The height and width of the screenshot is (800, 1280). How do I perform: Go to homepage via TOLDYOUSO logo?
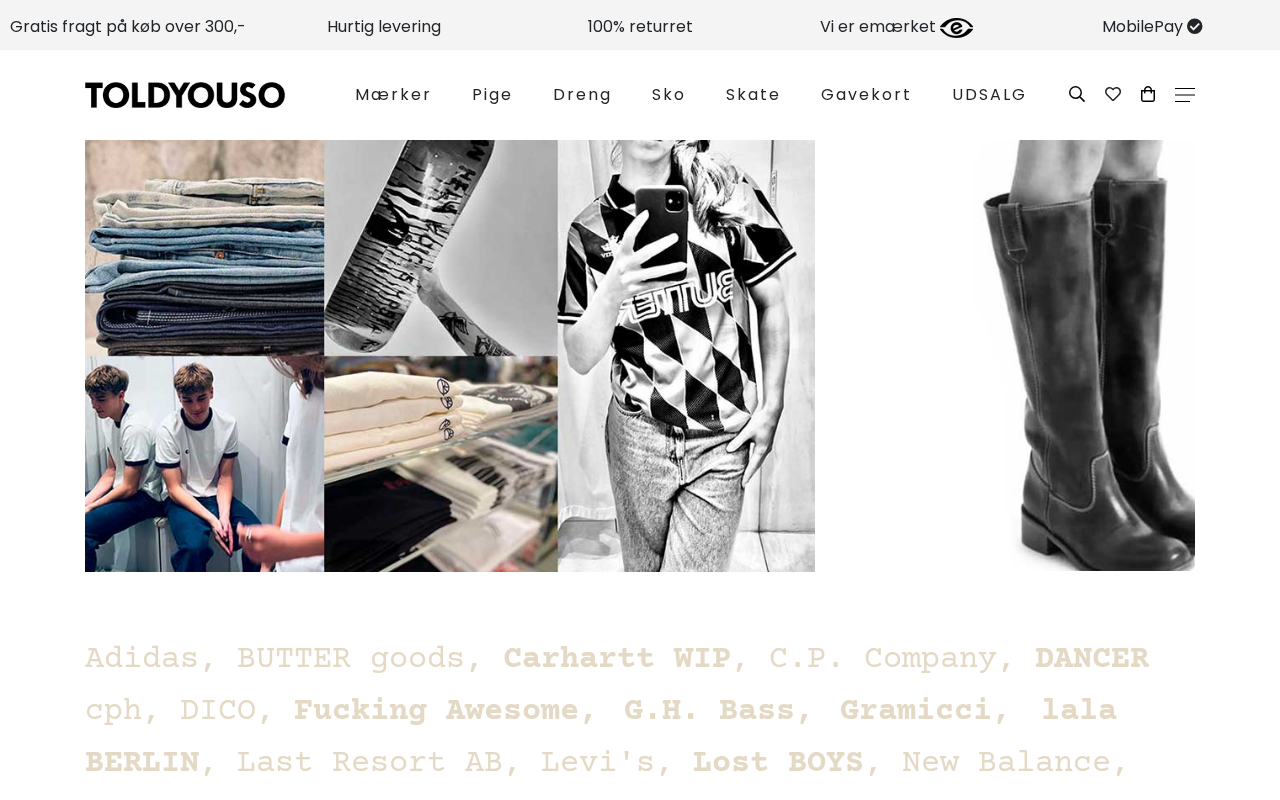[185, 95]
